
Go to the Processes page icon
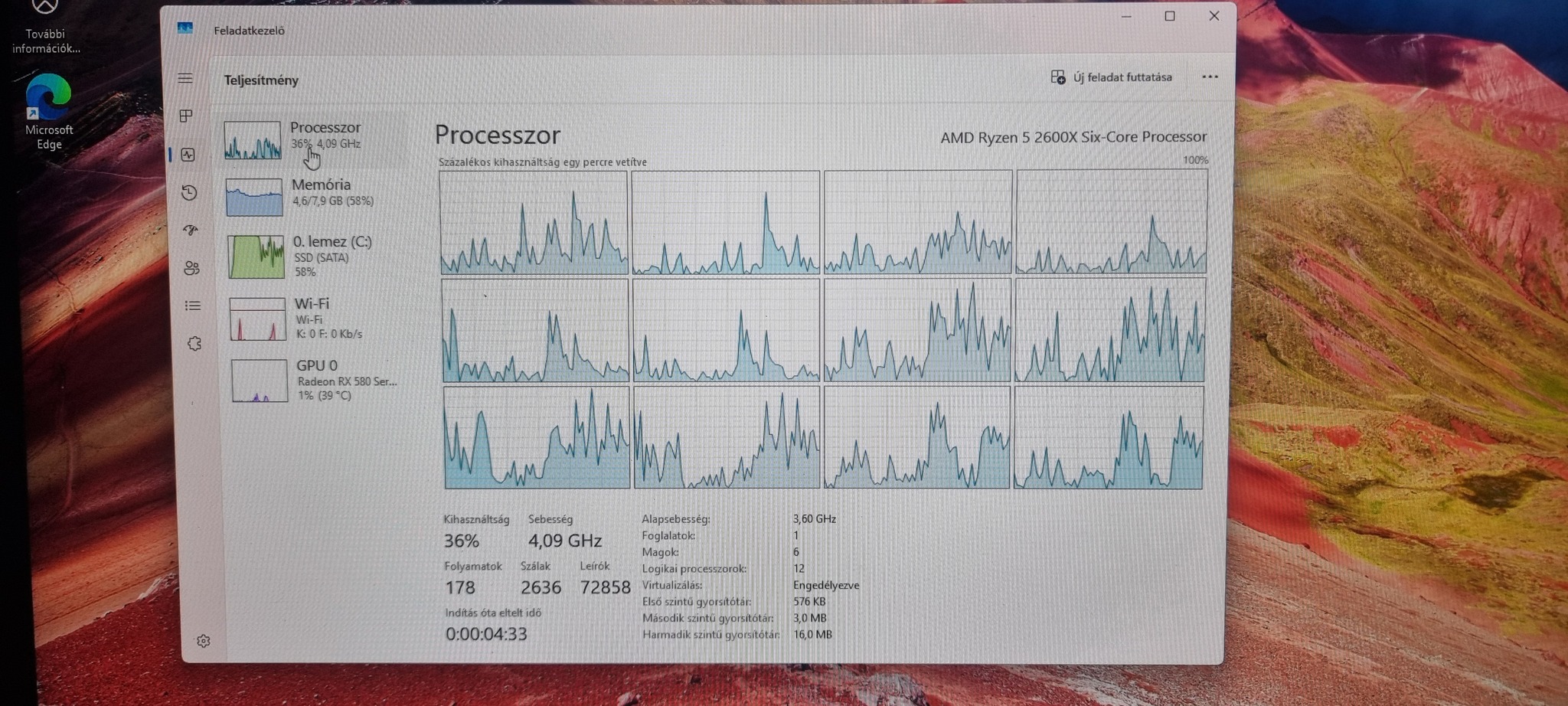(x=186, y=116)
